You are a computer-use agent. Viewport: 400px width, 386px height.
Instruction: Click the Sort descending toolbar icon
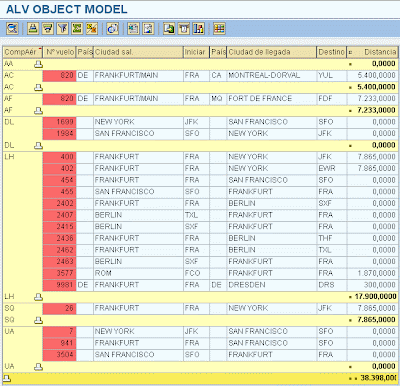coord(48,28)
